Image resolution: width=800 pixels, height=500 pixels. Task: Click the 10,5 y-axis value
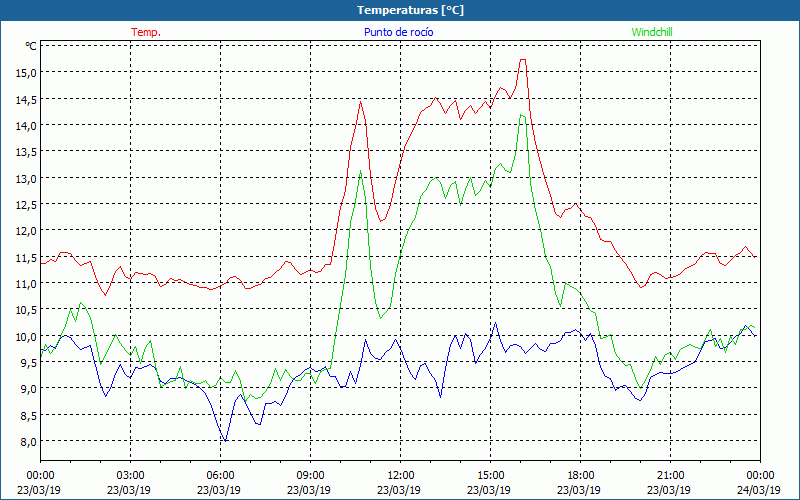pyautogui.click(x=26, y=310)
